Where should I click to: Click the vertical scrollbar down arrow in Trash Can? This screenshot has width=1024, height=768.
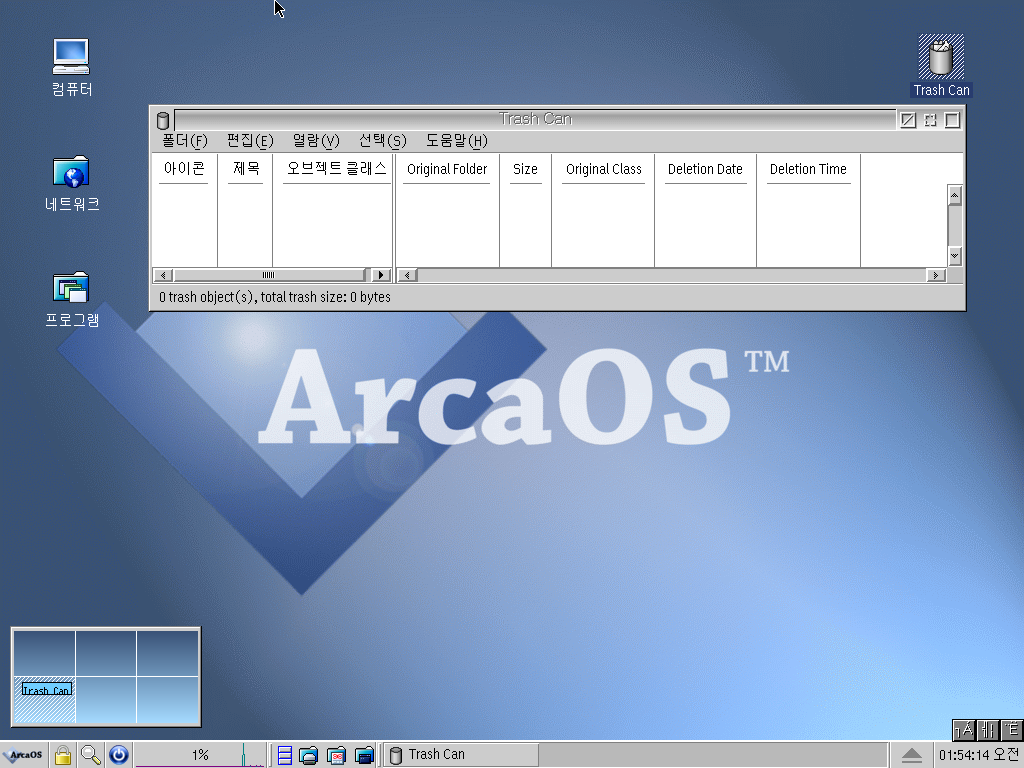click(954, 257)
